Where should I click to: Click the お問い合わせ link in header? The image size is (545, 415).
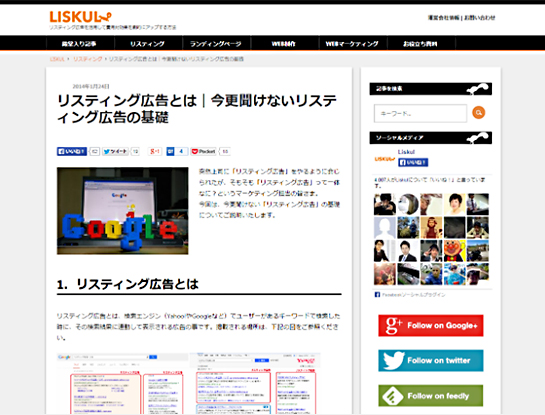click(480, 18)
